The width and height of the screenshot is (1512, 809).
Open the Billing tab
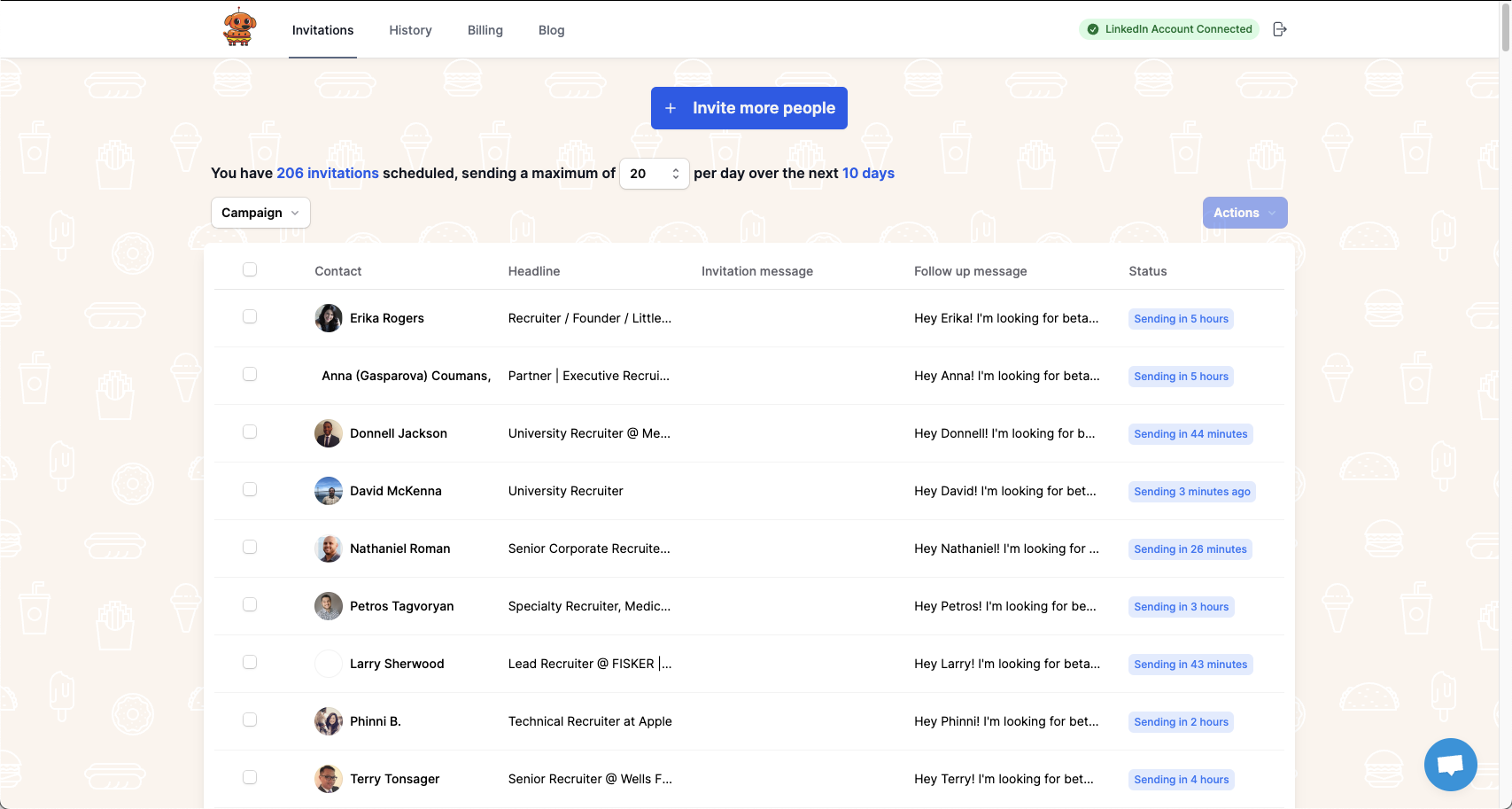click(485, 30)
